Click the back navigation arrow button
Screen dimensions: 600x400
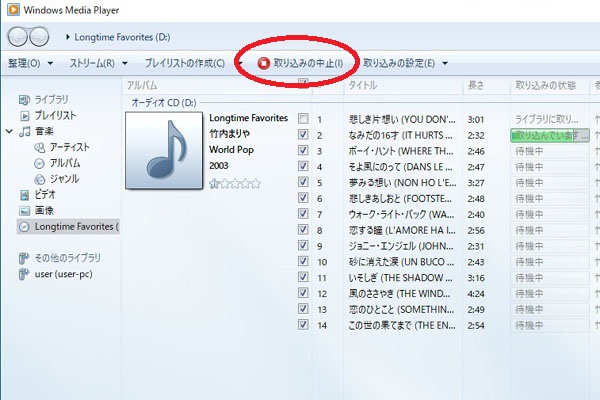(x=17, y=35)
